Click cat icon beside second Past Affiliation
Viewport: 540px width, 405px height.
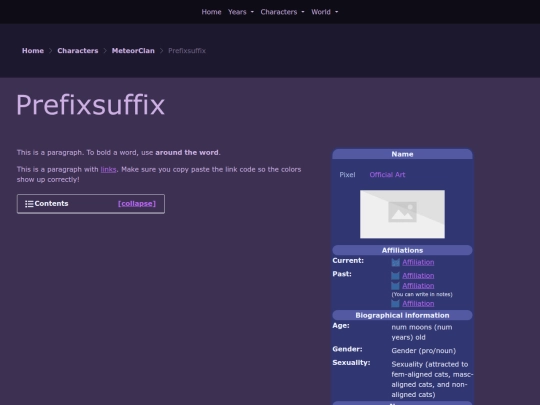(396, 286)
